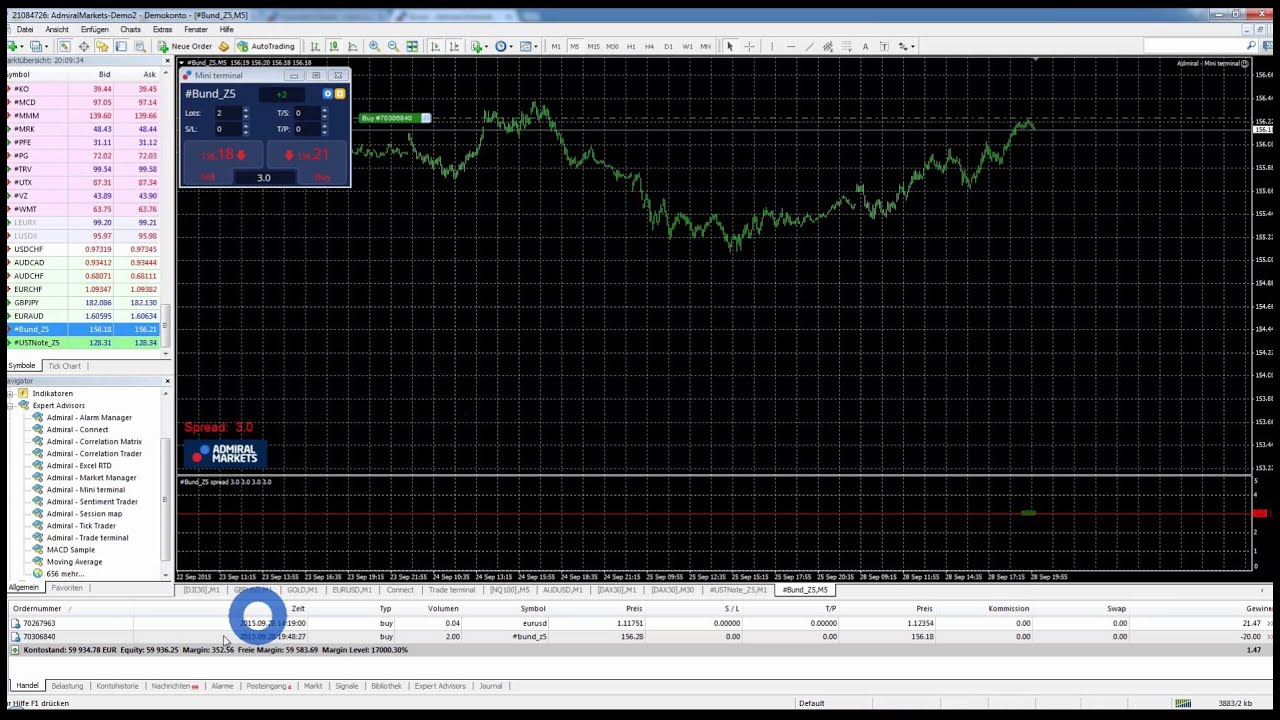1280x720 pixels.
Task: Select the cursor arrow tool
Action: (730, 46)
